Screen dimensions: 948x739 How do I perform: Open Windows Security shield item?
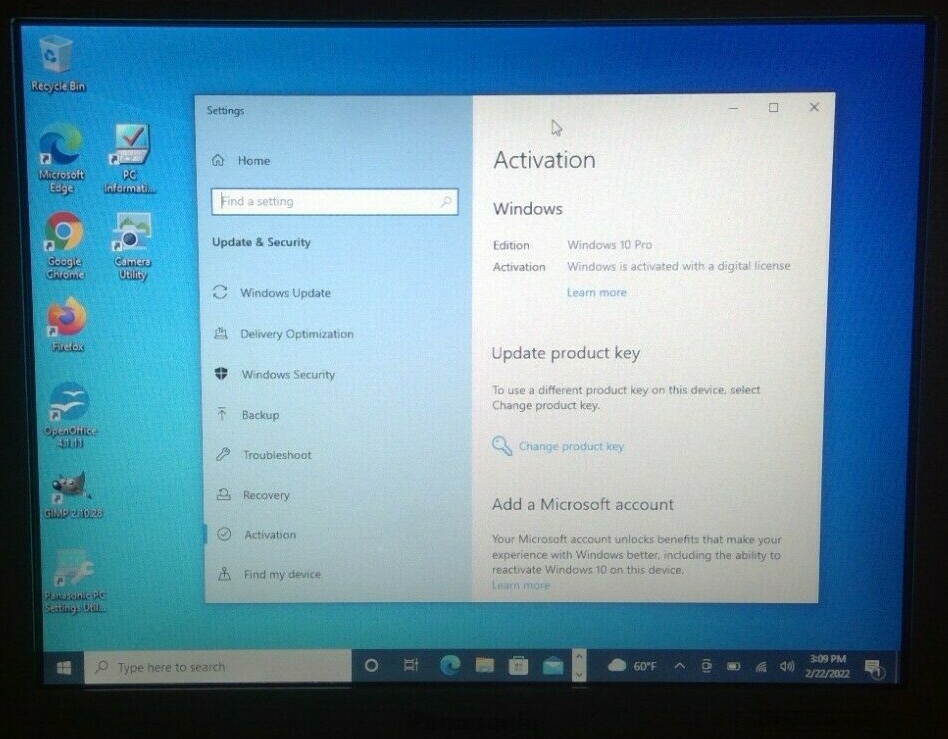tap(274, 374)
